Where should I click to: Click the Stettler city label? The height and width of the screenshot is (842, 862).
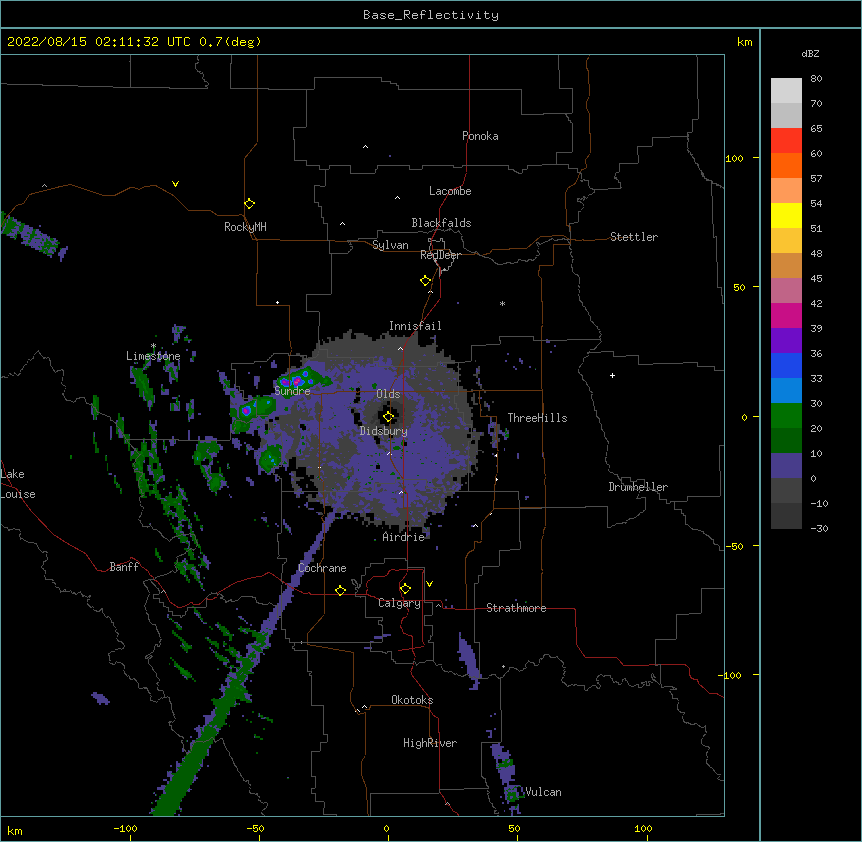click(634, 237)
